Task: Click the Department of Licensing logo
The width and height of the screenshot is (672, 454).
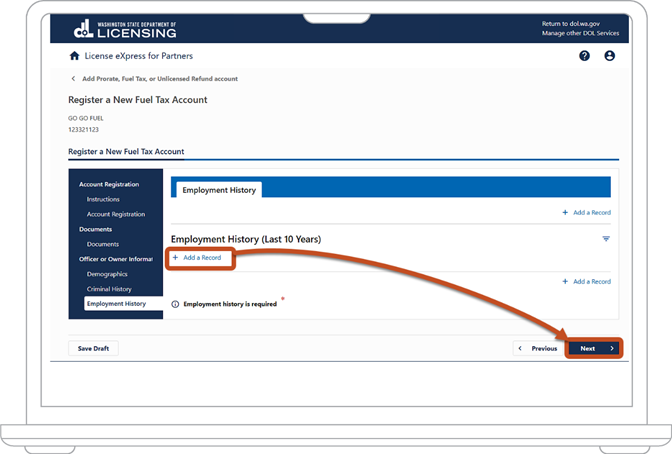Action: point(125,29)
